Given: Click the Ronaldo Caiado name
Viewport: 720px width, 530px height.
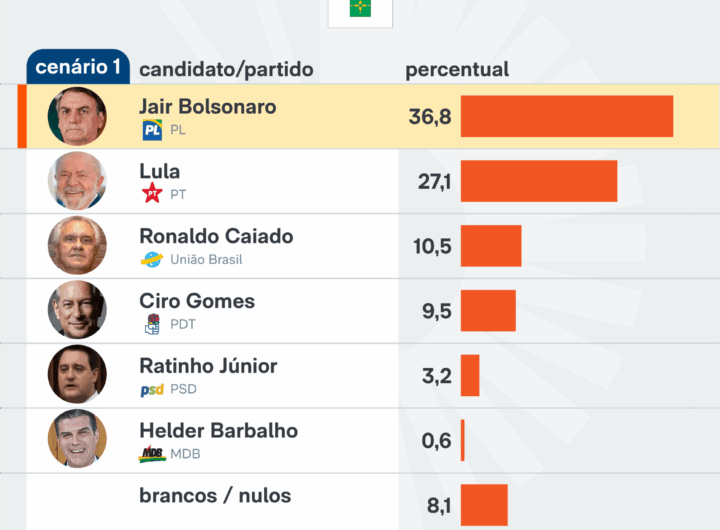Looking at the screenshot, I should point(216,236).
